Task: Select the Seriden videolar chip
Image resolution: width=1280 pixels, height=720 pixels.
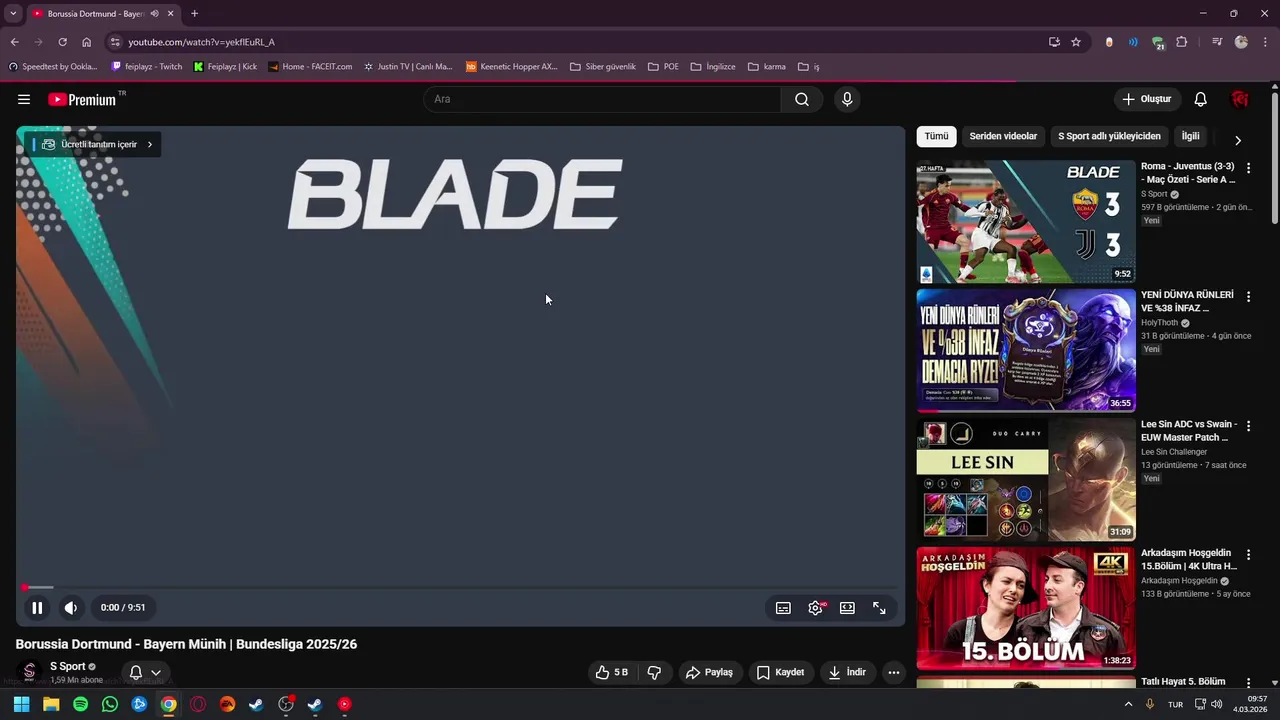Action: 1003,136
